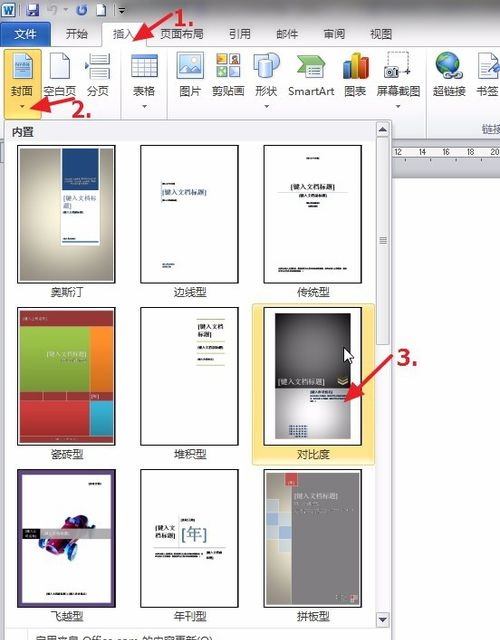
Task: Pick the 瓷砖型 cover page thumbnail
Action: pos(67,376)
